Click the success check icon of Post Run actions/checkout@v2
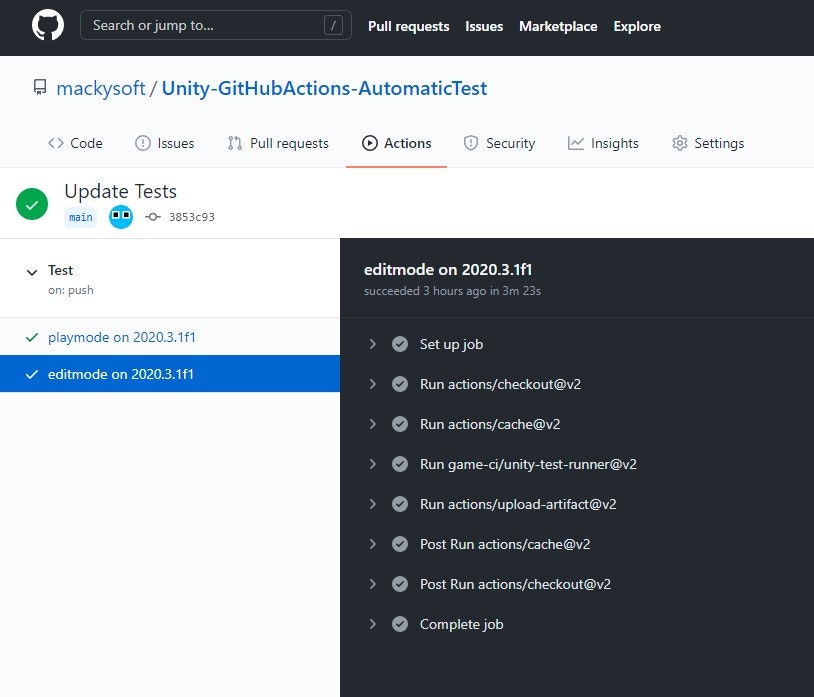 (x=400, y=583)
